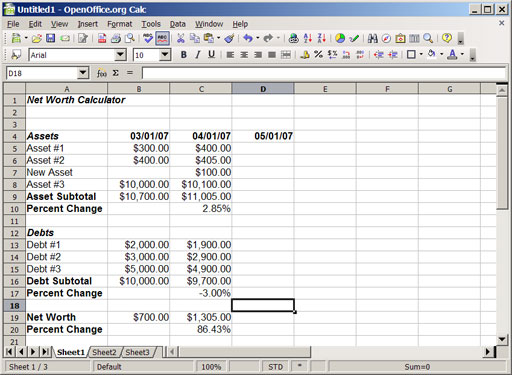Select row header 9
Screen dimensions: 512x375
[x=14, y=197]
